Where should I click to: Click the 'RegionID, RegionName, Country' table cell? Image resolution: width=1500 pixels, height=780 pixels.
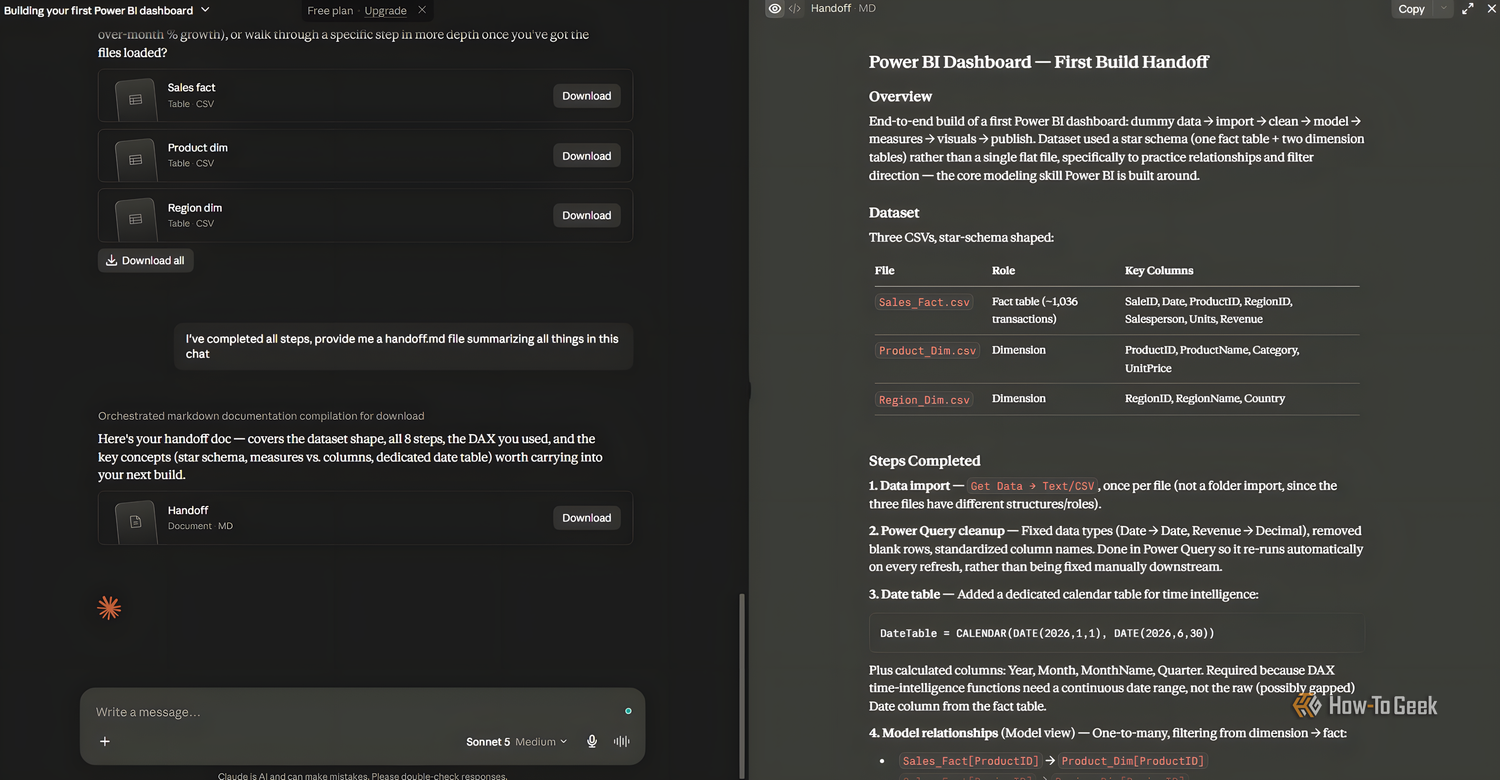click(x=1205, y=399)
